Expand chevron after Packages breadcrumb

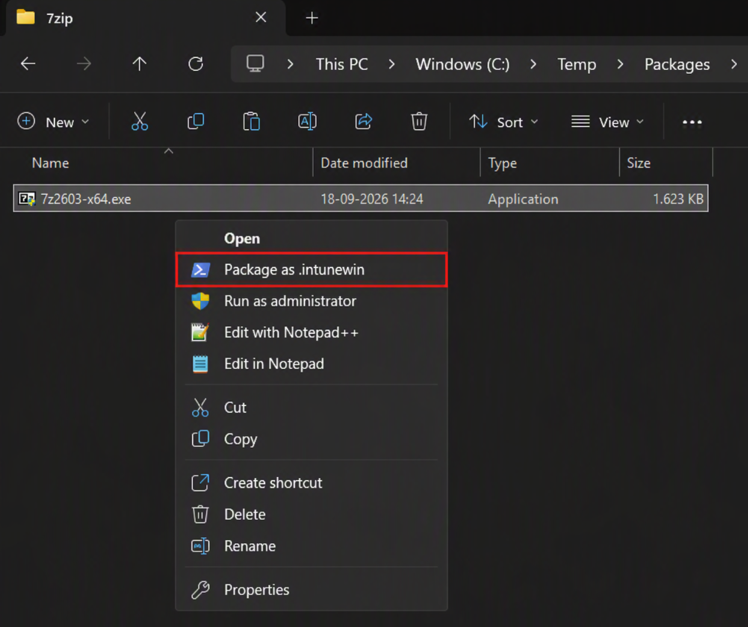tap(734, 64)
